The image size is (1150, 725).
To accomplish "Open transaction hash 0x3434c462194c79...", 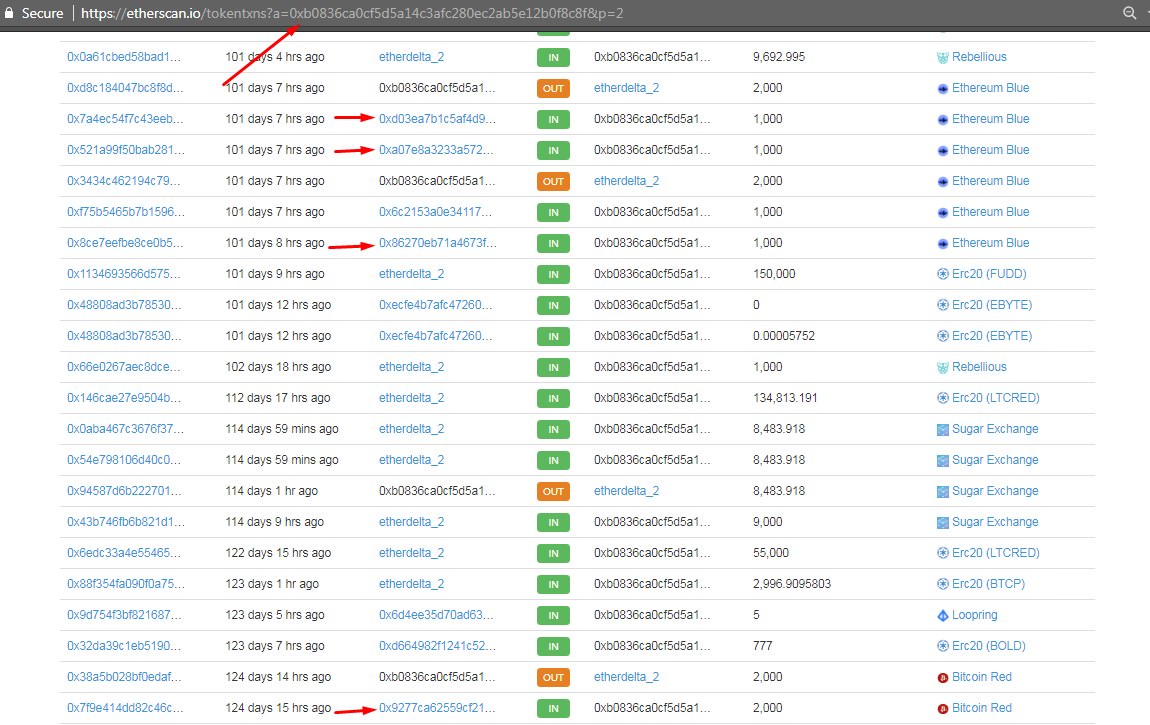I will (123, 181).
